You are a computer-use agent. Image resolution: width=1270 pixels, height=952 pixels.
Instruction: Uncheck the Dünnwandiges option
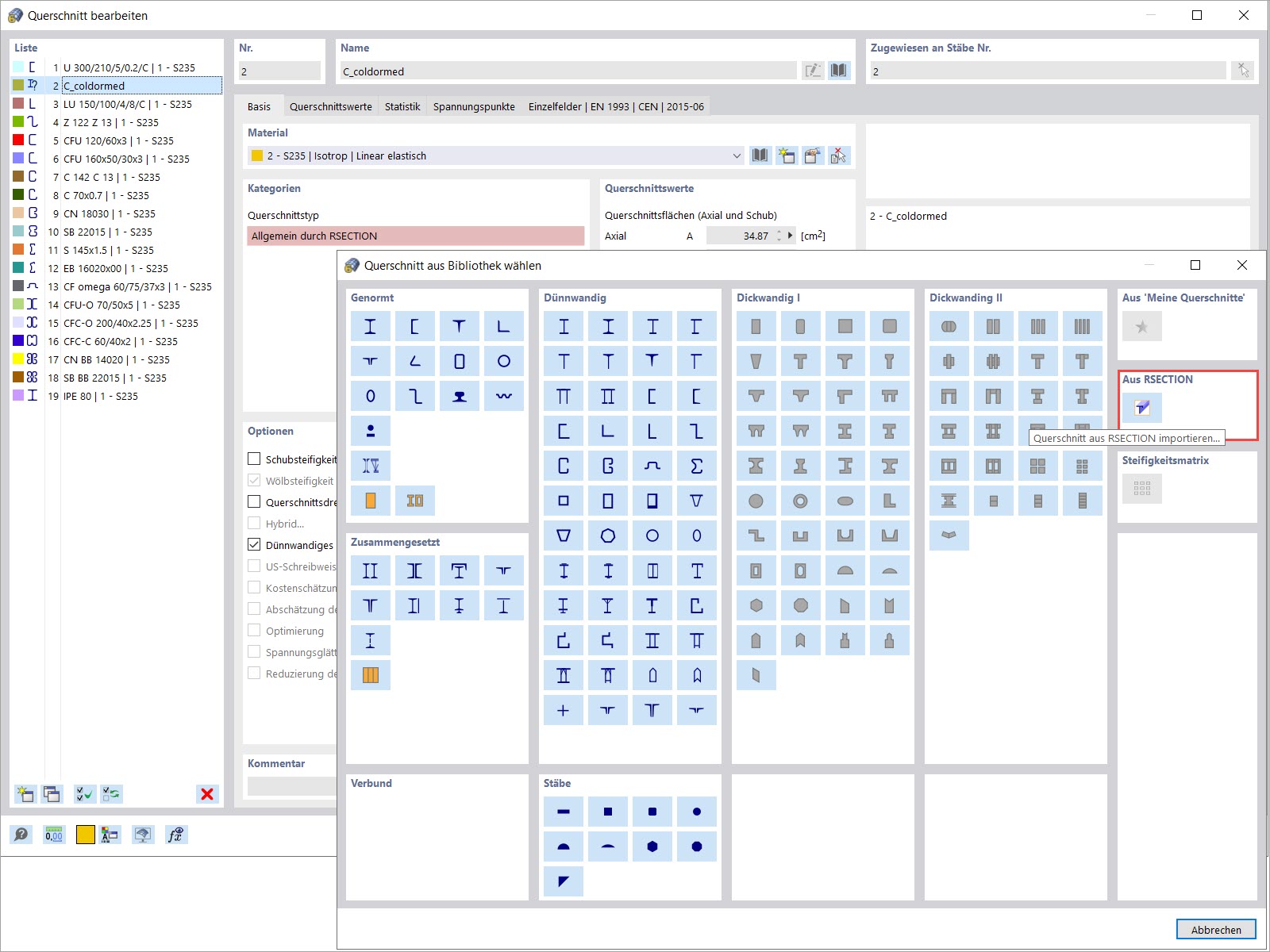254,544
